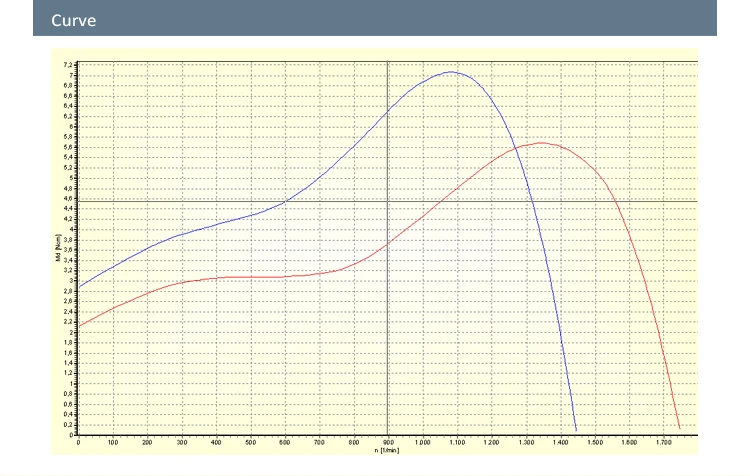The height and width of the screenshot is (476, 750).
Task: Click the y-axis label "2,2"
Action: 68,322
